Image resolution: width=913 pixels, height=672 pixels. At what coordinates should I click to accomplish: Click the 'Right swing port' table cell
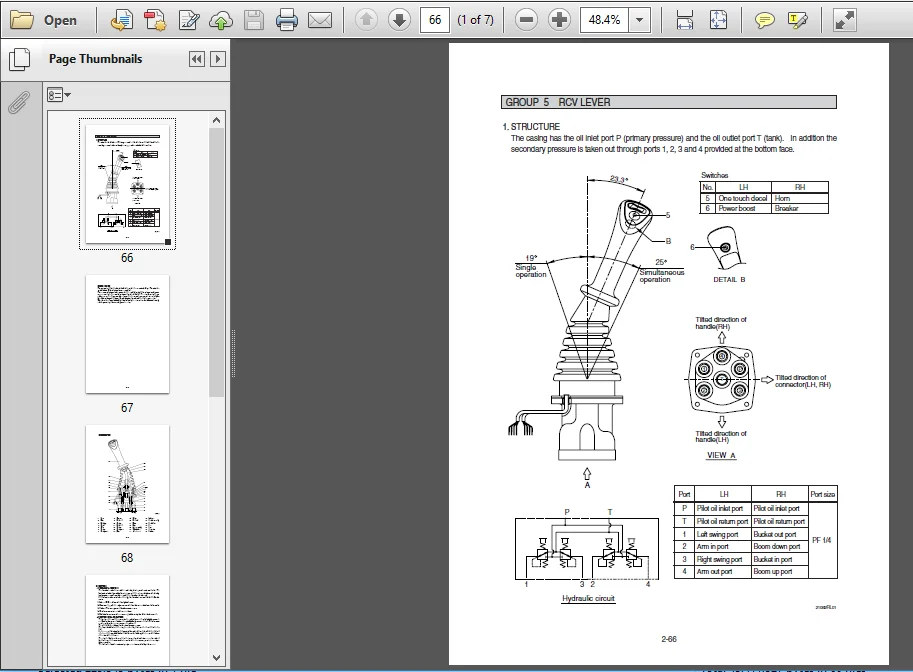tap(722, 559)
